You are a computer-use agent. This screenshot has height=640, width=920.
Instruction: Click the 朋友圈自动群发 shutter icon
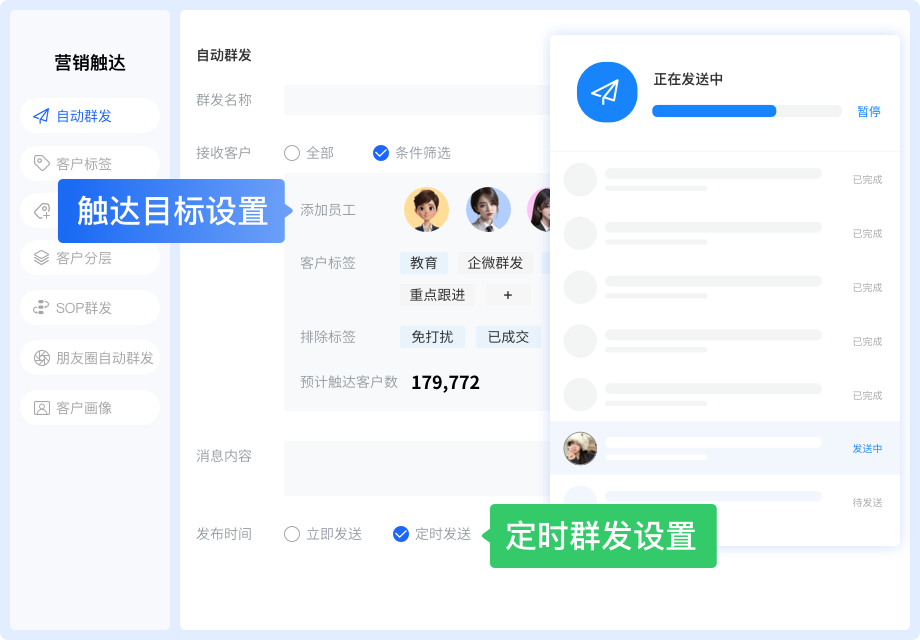[x=42, y=358]
